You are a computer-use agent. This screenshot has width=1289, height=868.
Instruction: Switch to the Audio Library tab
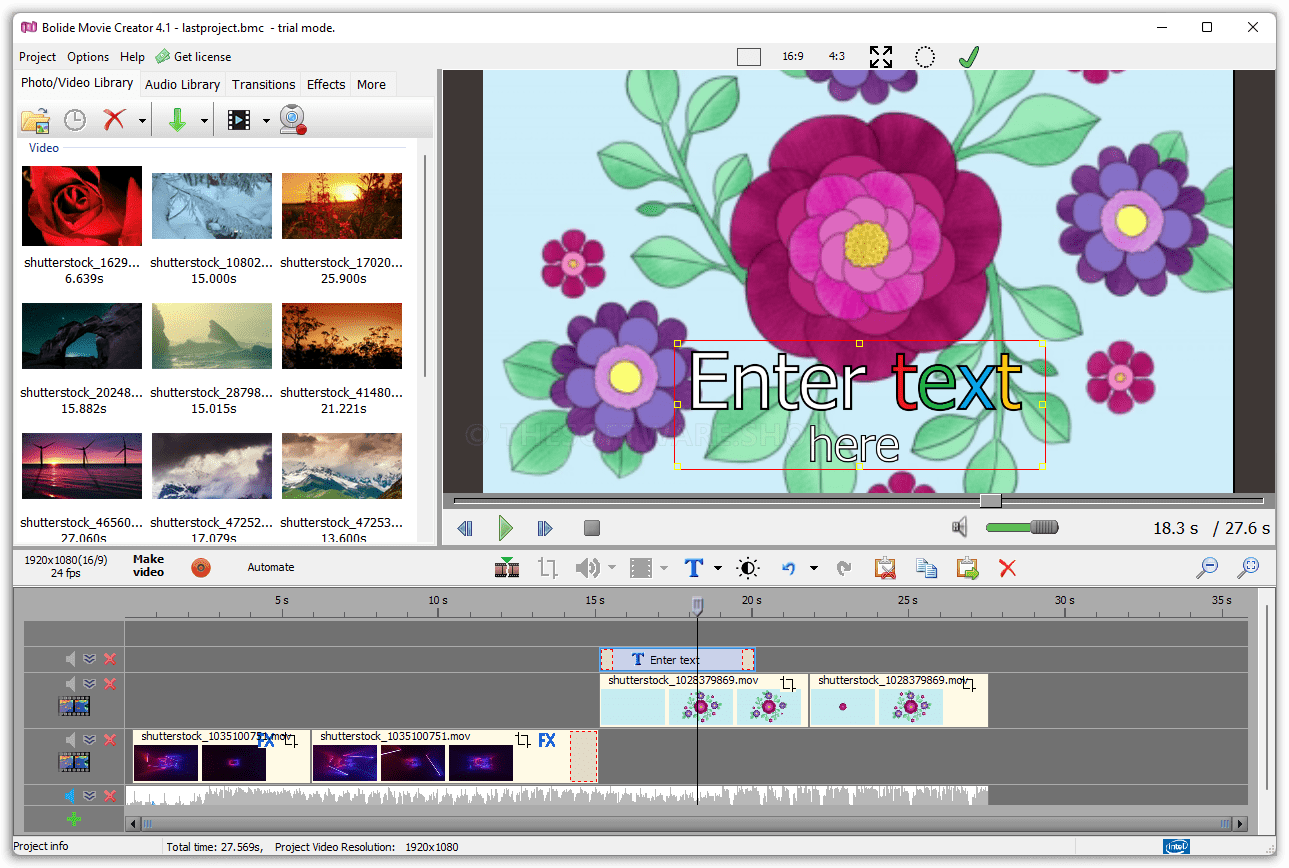tap(182, 84)
